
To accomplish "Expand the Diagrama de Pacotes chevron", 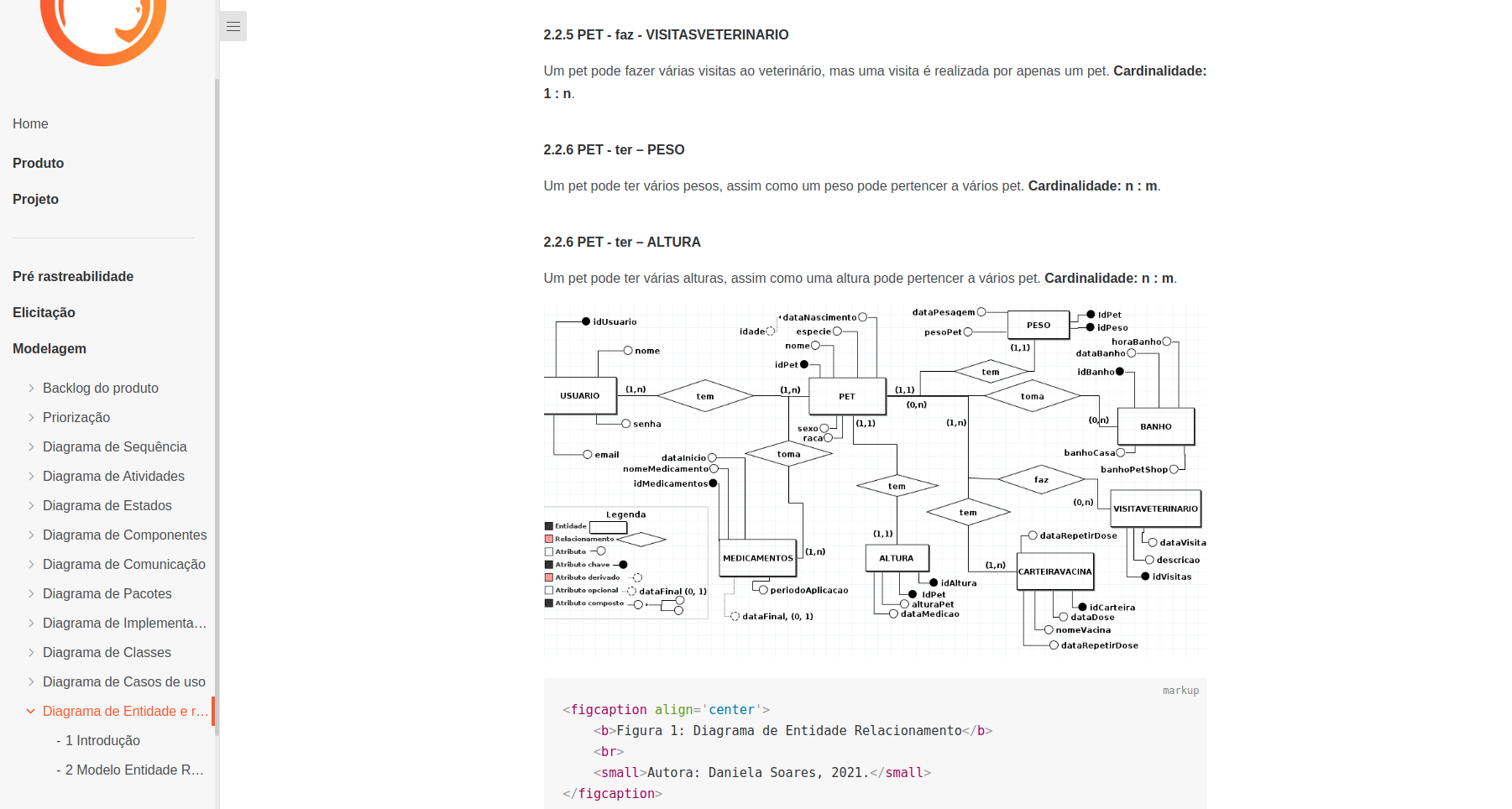I will click(x=31, y=593).
